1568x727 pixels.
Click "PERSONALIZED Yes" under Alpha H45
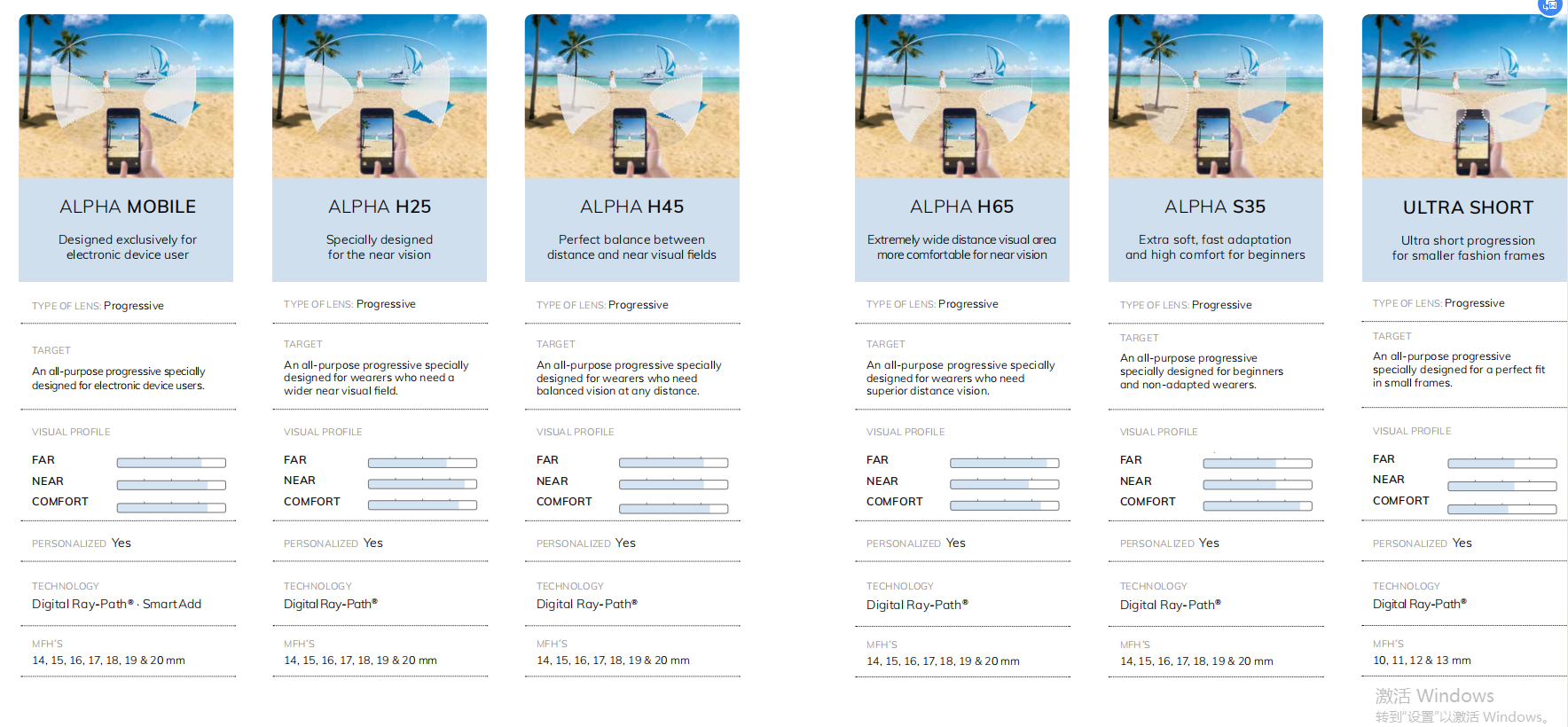coord(586,543)
